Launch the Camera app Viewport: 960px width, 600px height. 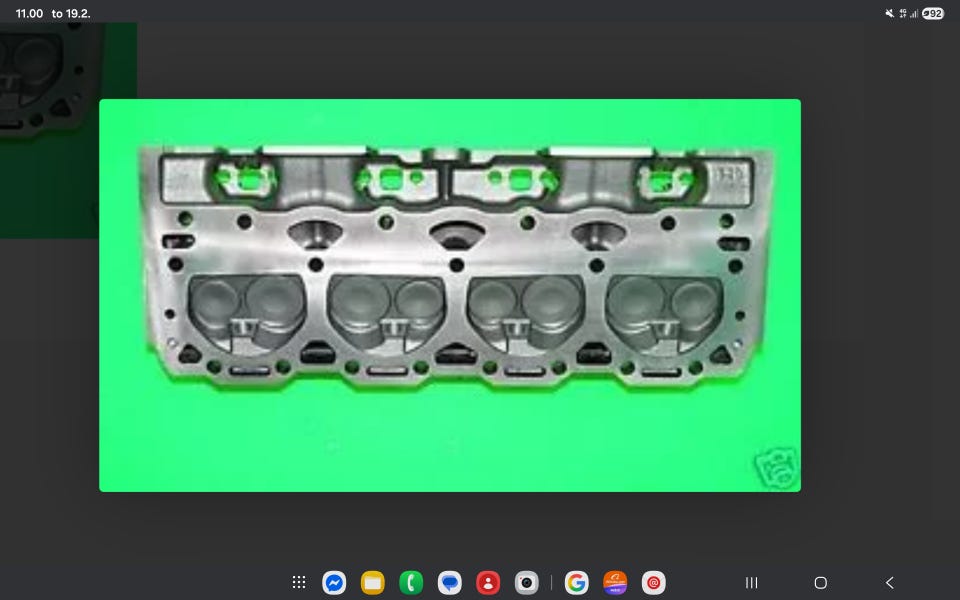[x=526, y=582]
